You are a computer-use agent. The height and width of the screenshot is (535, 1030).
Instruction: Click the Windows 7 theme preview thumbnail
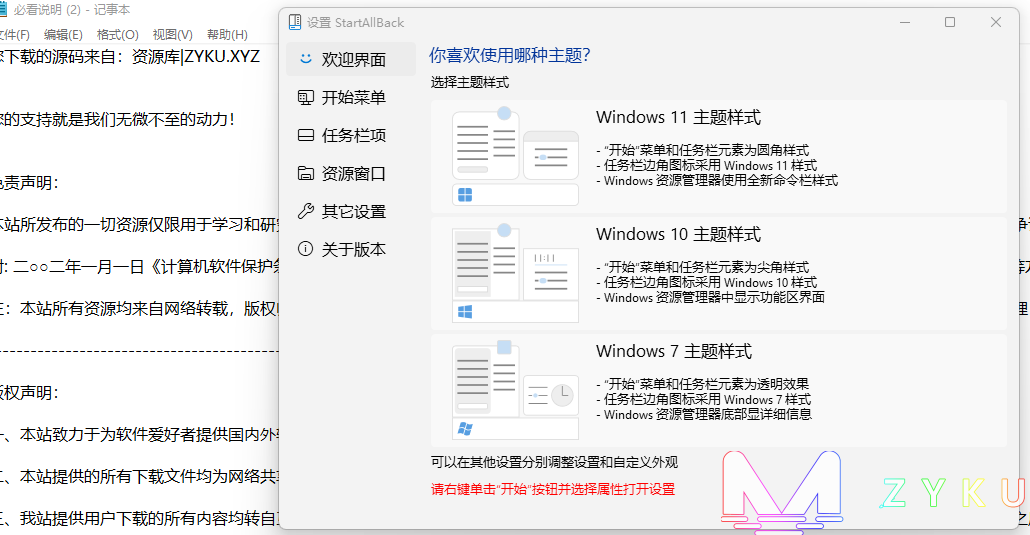516,390
